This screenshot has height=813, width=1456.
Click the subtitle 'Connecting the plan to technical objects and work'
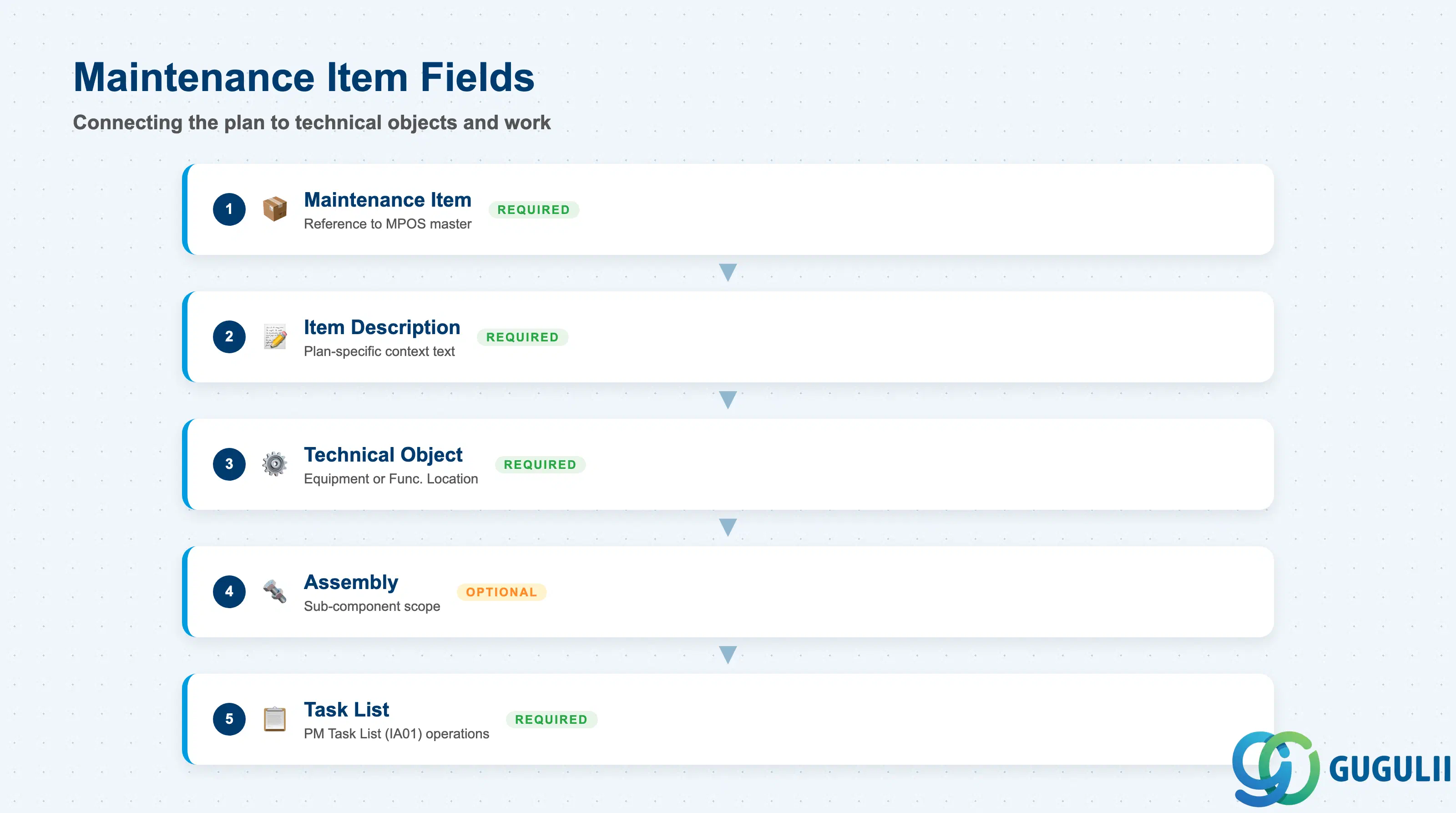tap(312, 122)
